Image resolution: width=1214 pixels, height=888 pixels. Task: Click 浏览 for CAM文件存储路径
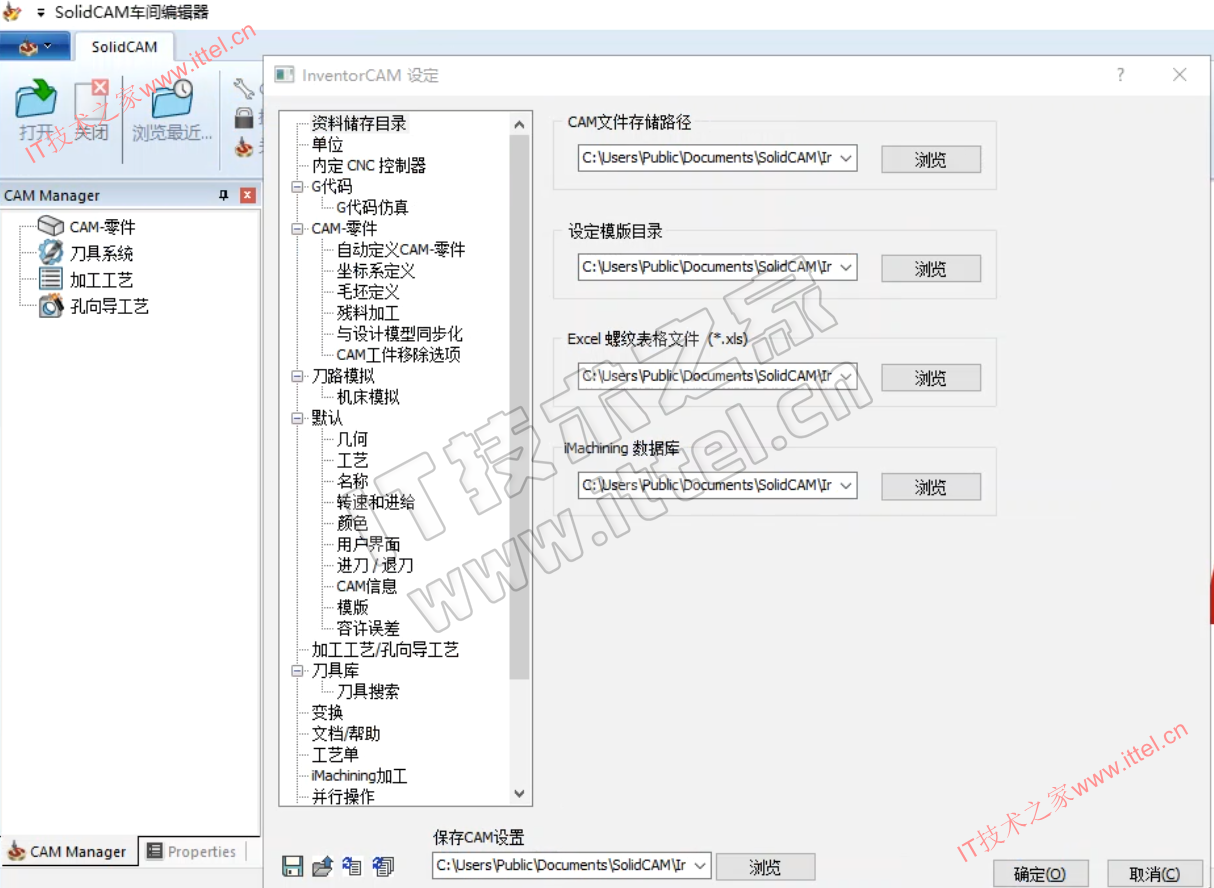click(x=930, y=159)
